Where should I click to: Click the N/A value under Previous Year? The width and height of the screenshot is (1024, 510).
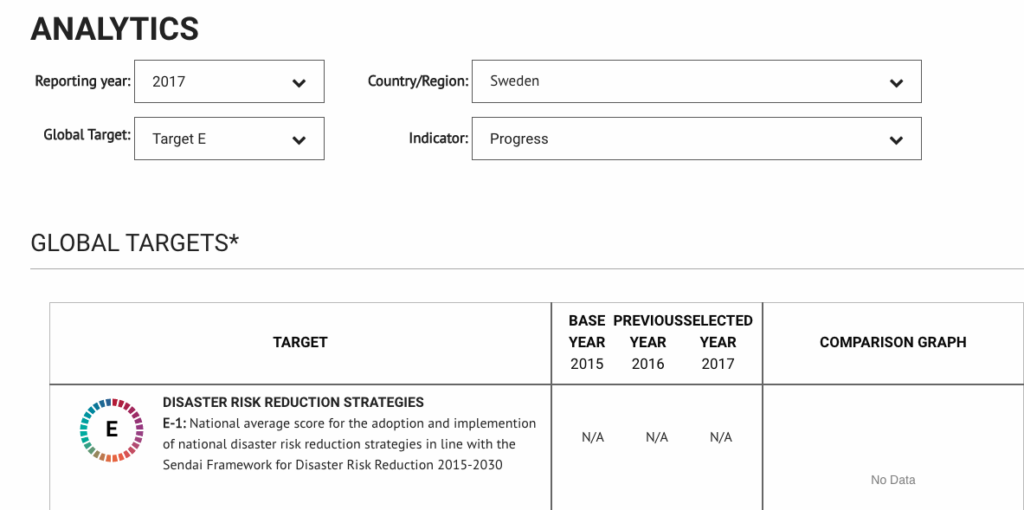pyautogui.click(x=657, y=437)
